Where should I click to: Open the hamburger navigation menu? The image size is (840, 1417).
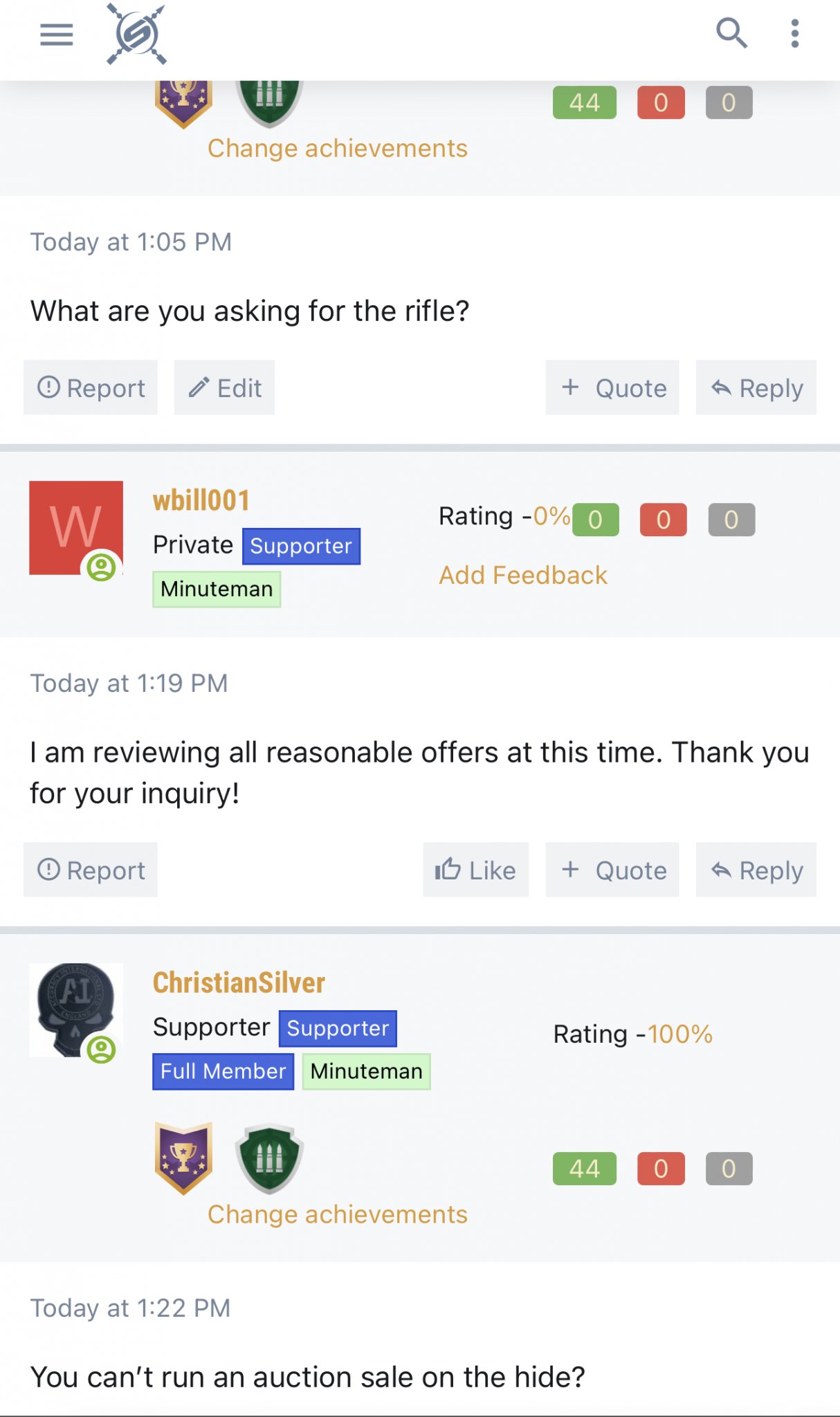[x=57, y=34]
